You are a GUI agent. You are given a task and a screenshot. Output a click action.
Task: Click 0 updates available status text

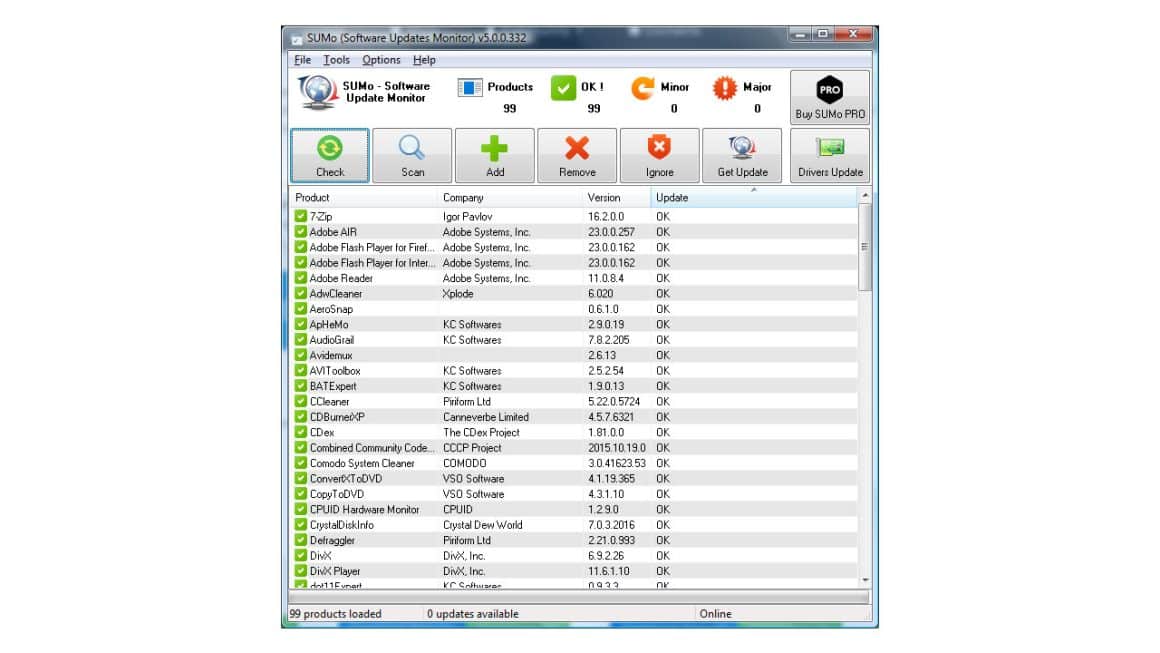(x=473, y=614)
